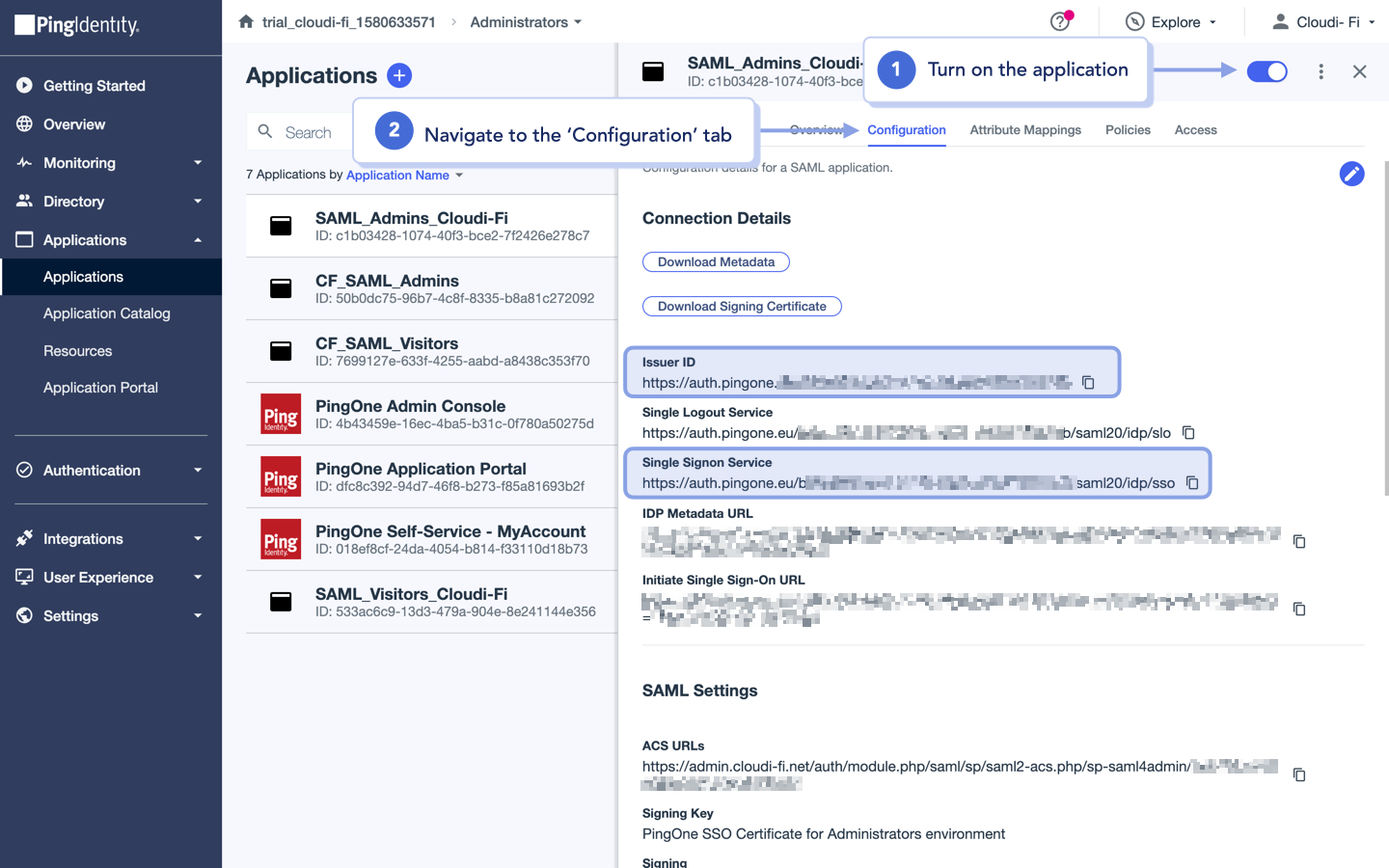Screen dimensions: 1389x868
Task: Click the home breadcrumb icon
Action: pos(245,21)
